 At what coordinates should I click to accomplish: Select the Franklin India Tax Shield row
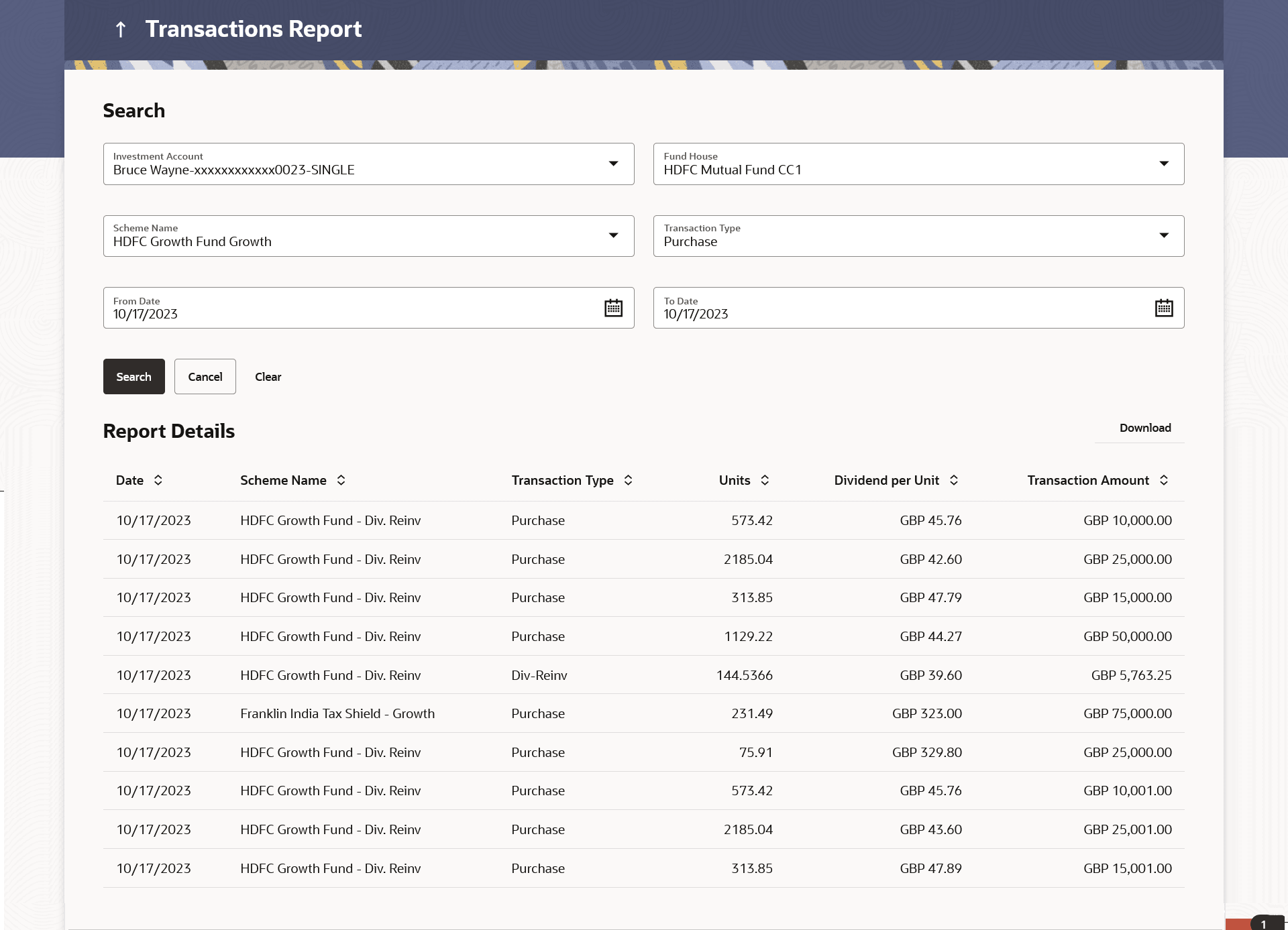tap(337, 713)
